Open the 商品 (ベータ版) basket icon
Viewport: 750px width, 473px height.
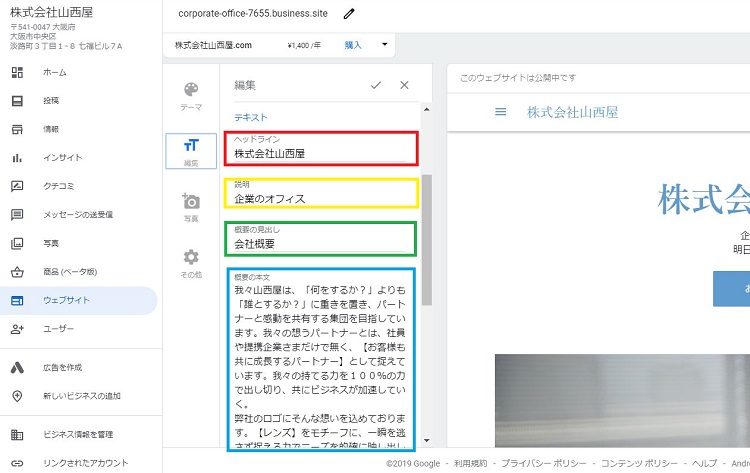pos(17,272)
